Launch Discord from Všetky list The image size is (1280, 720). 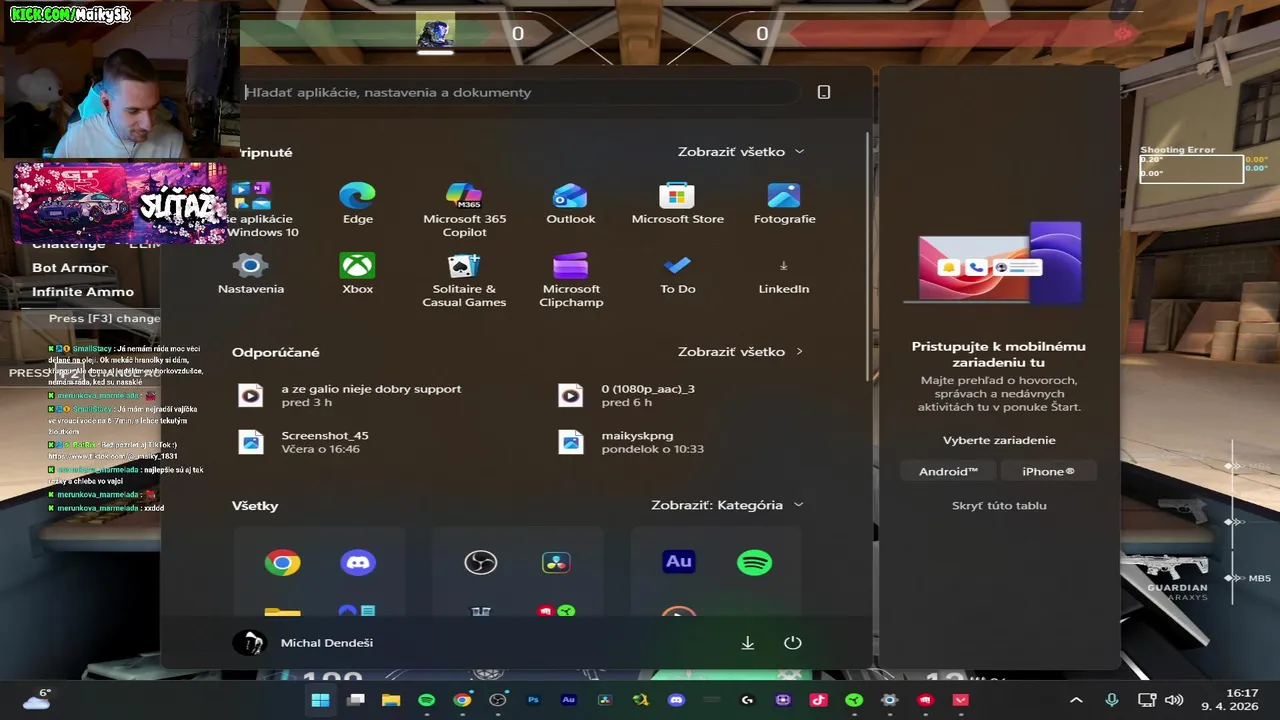[x=358, y=563]
